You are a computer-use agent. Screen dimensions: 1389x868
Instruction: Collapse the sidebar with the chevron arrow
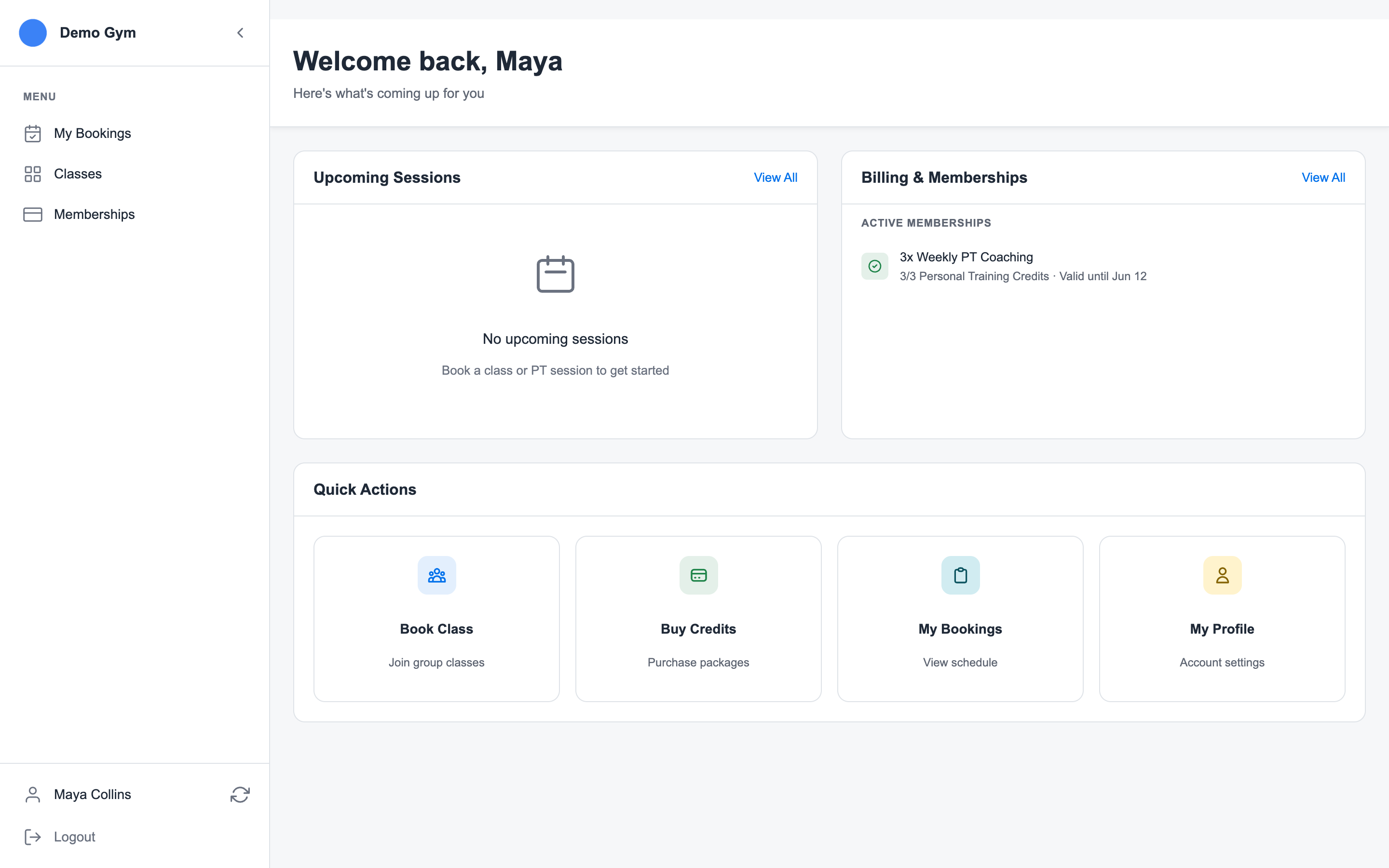pos(241,33)
